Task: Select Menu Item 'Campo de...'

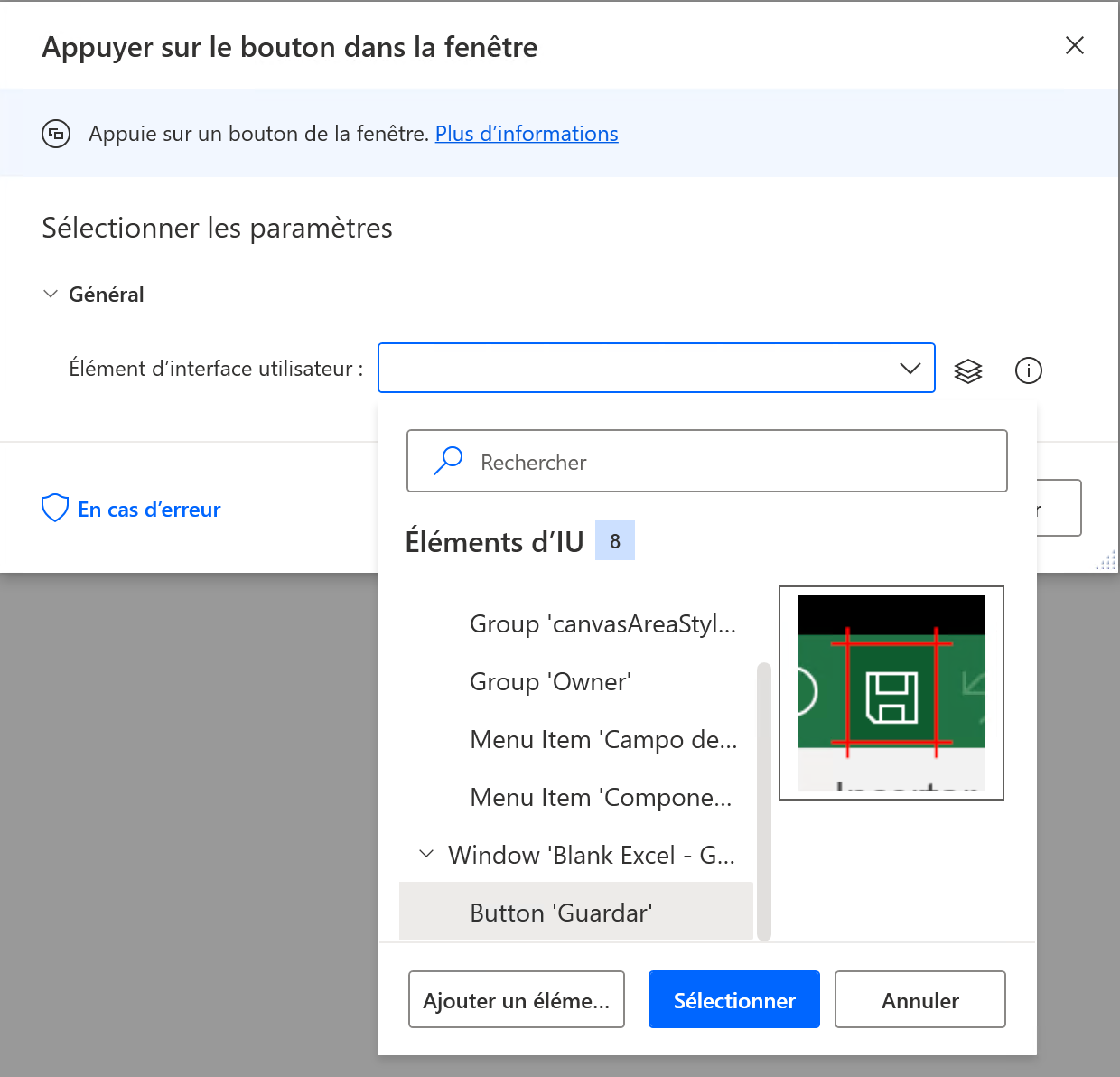Action: coord(602,739)
